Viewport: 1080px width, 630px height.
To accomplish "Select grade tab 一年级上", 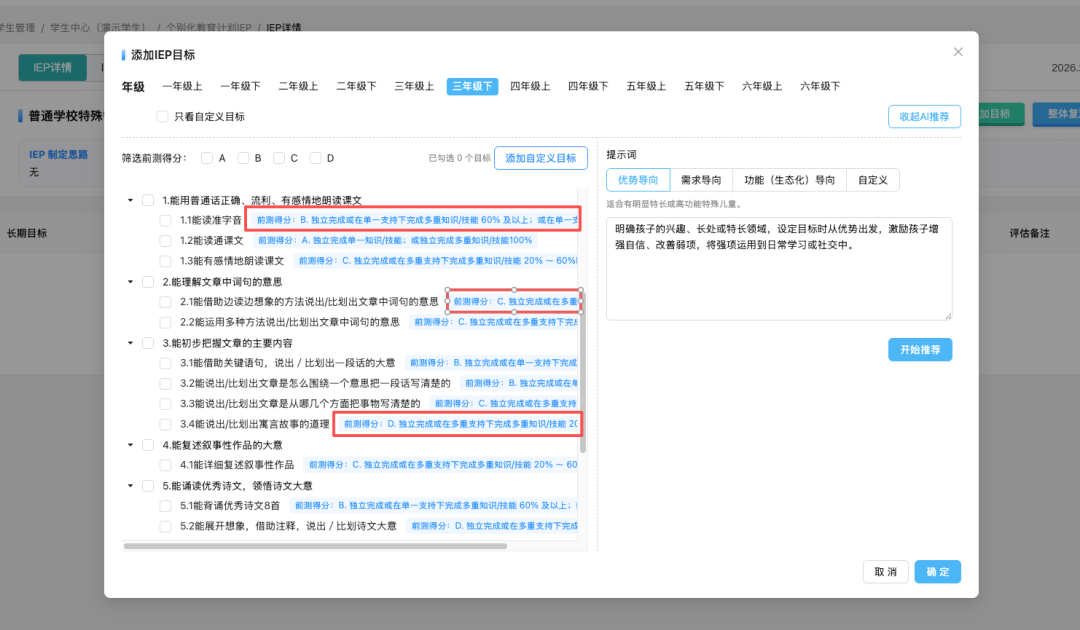I will [183, 86].
